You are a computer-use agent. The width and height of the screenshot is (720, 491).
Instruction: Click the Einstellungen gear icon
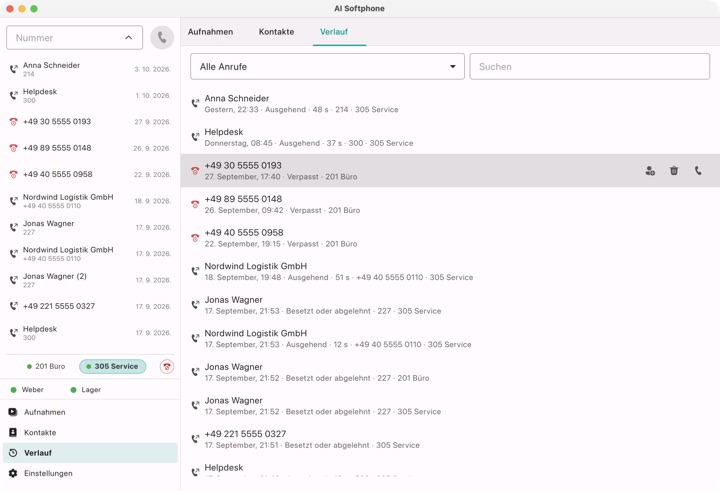13,473
